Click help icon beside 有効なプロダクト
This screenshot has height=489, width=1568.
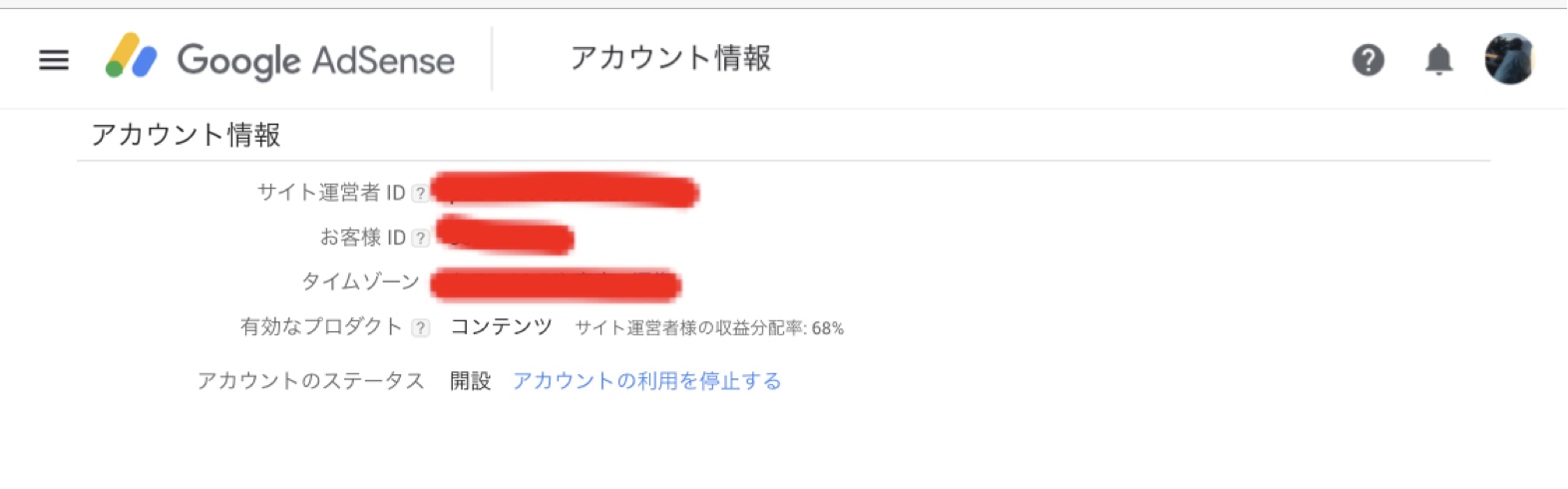click(x=421, y=327)
